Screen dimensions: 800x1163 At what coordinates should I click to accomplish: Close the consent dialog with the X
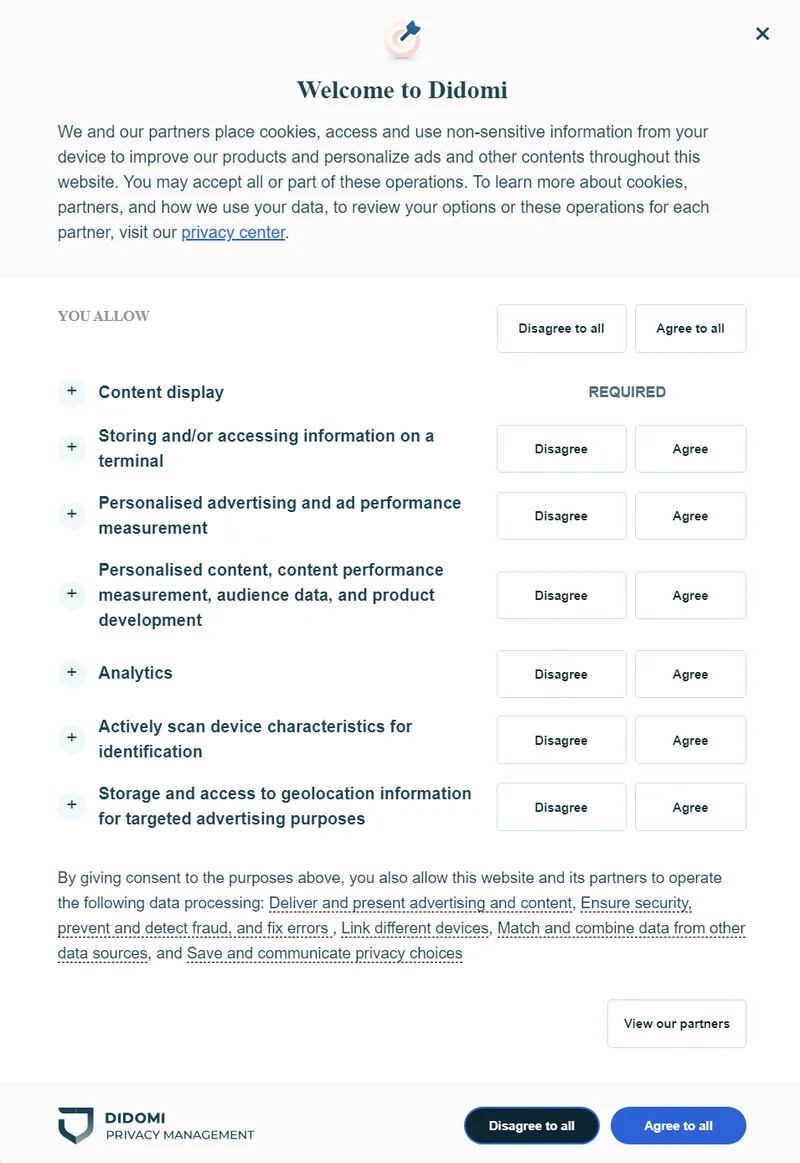(x=763, y=33)
